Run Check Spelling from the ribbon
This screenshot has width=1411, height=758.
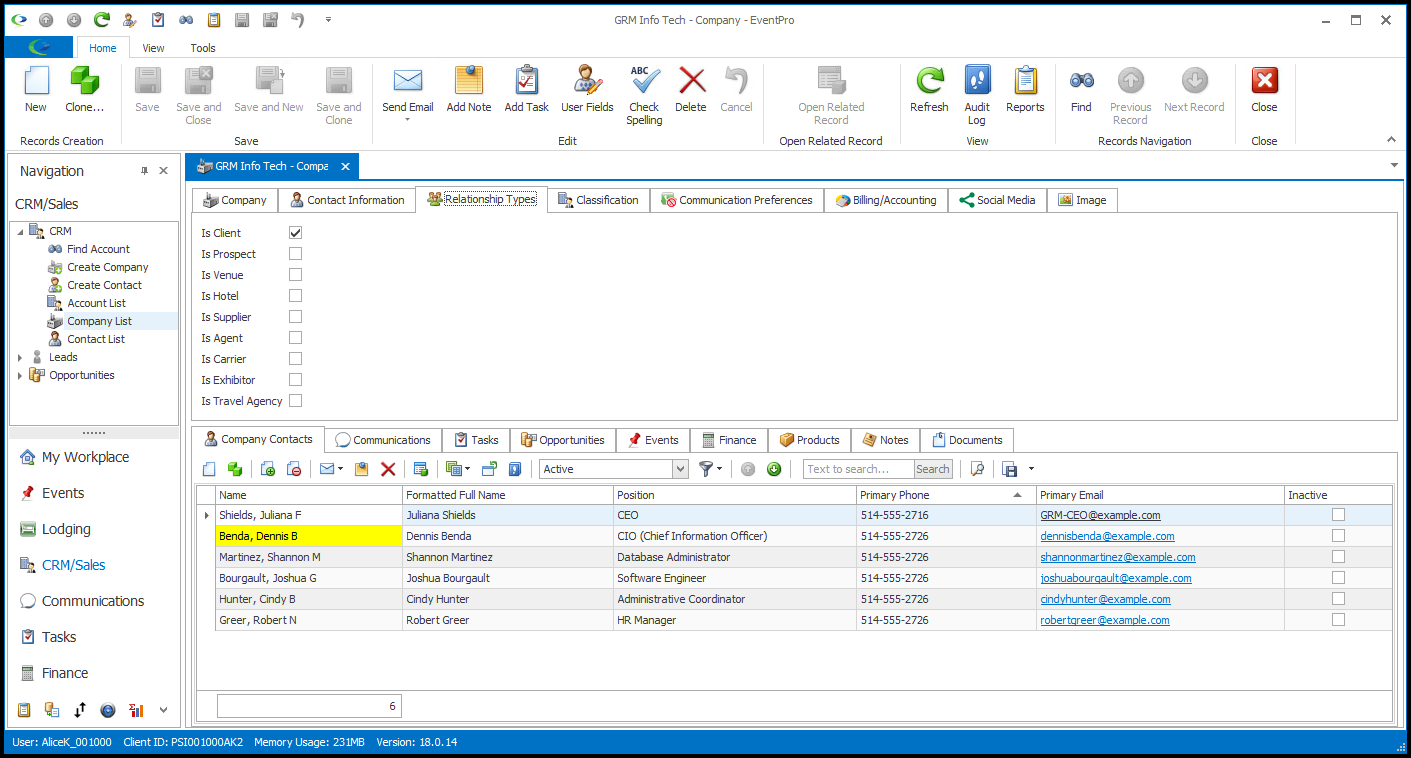point(644,96)
